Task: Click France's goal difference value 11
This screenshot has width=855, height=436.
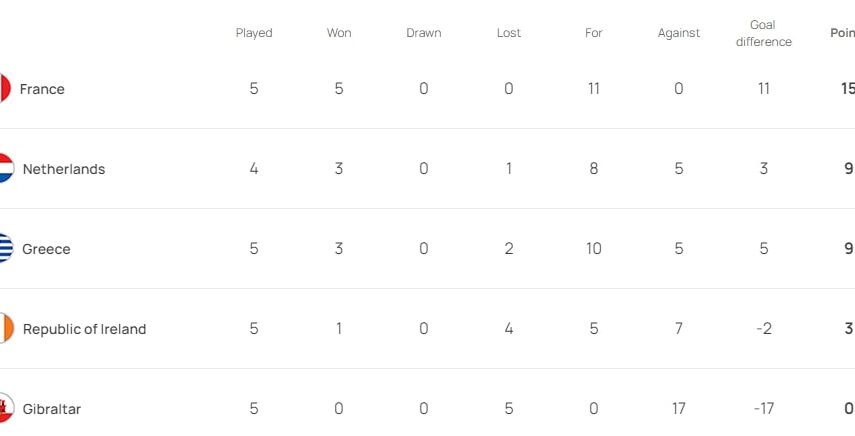Action: 764,89
